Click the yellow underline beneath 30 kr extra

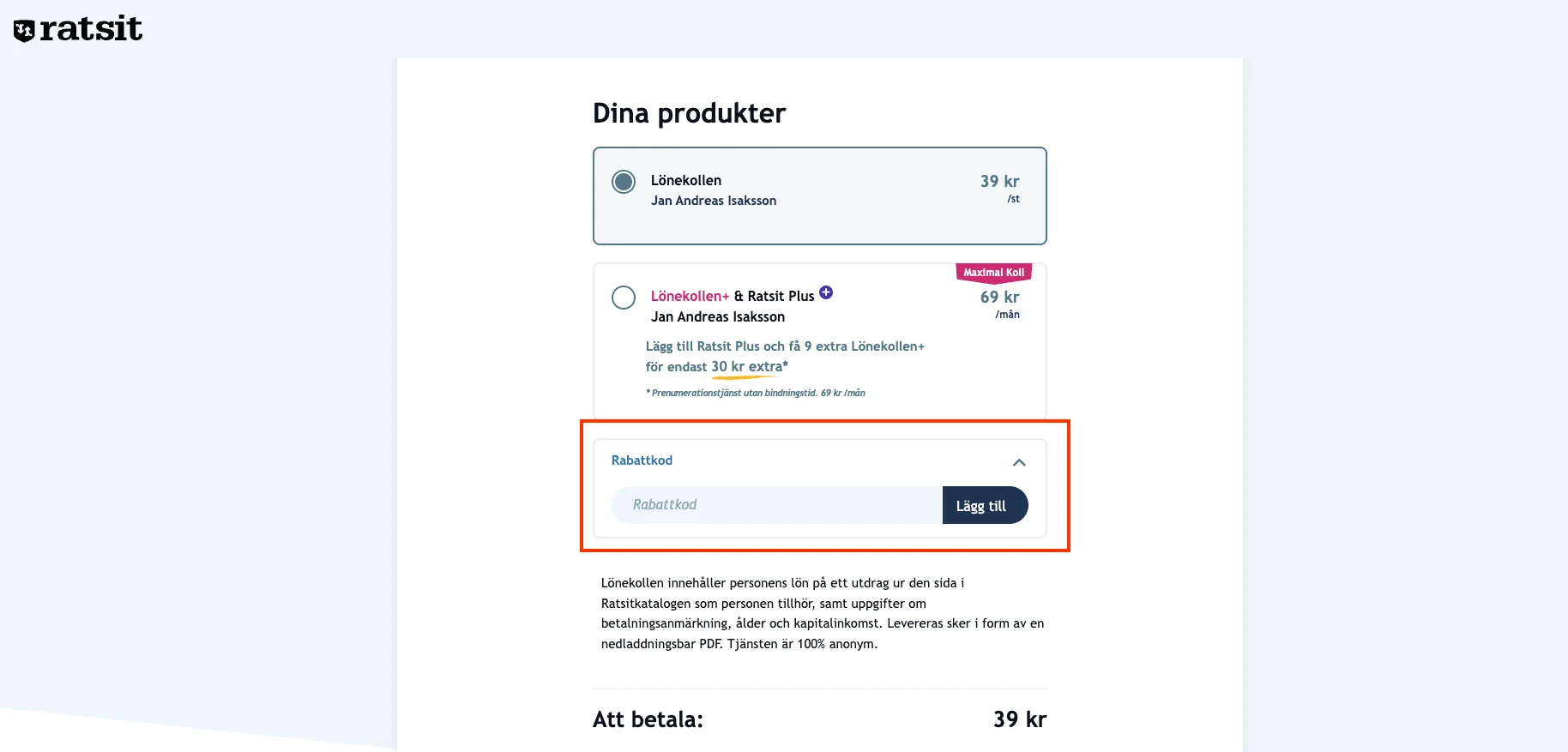point(745,377)
